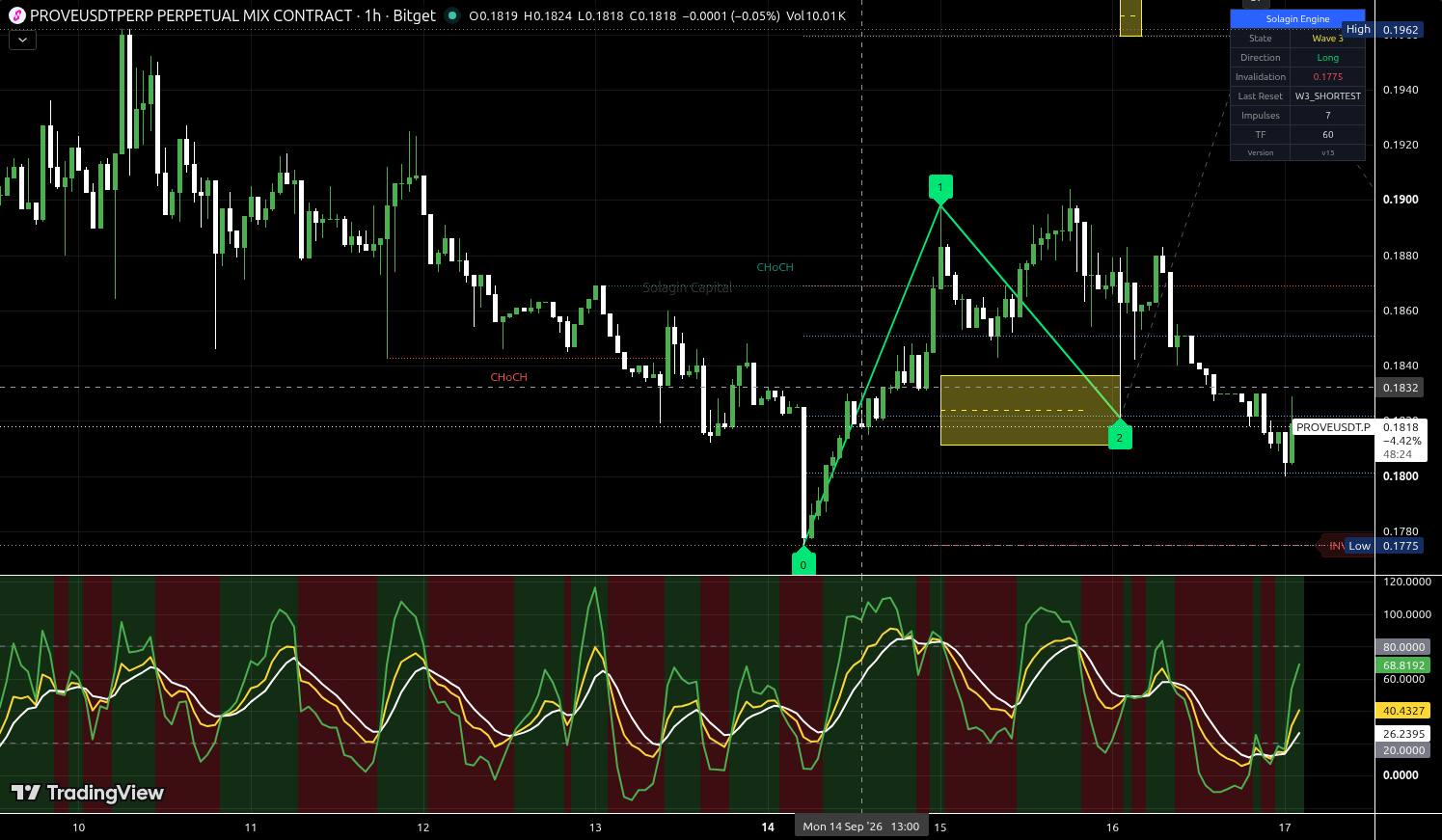Viewport: 1442px width, 840px height.
Task: Click the 26.2395 white indicator value label
Action: 1403,734
